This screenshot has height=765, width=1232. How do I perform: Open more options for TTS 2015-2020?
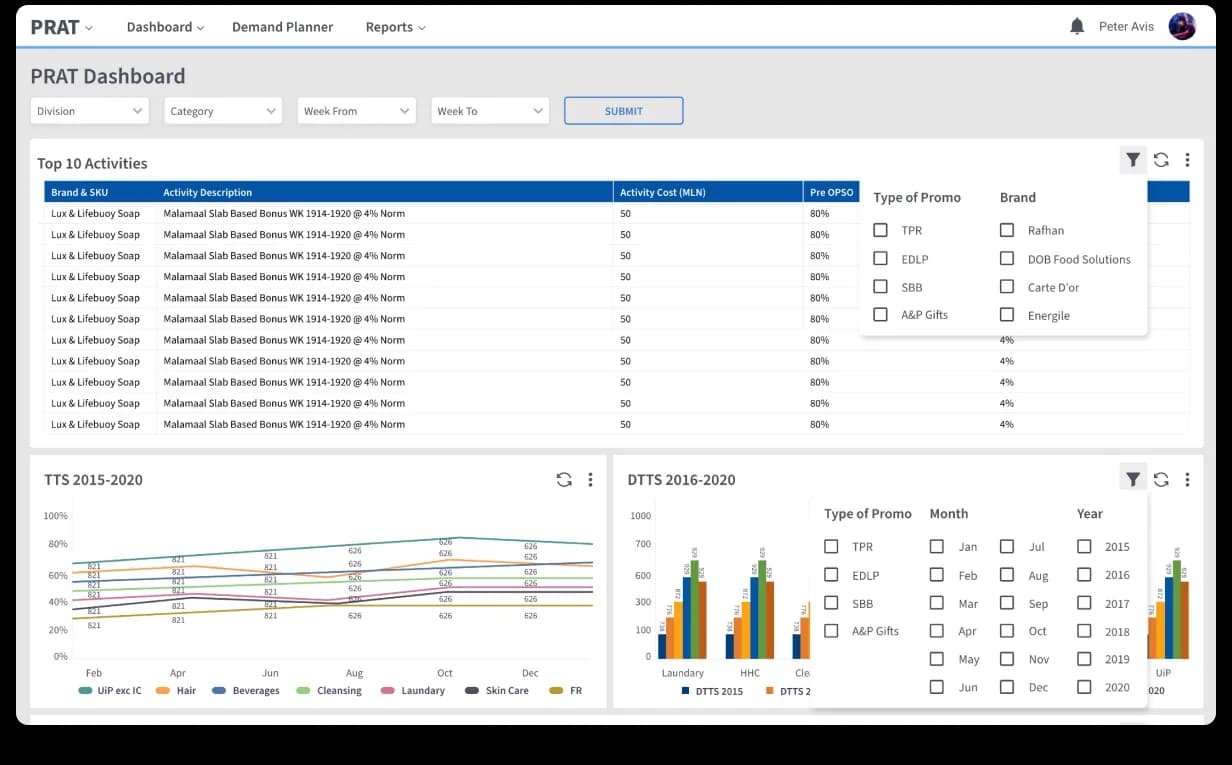(590, 480)
